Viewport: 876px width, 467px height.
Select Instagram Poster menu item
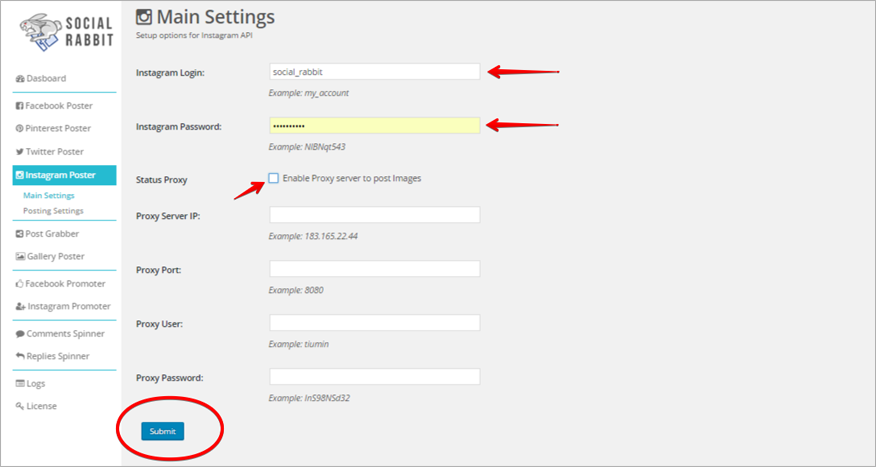tap(64, 175)
